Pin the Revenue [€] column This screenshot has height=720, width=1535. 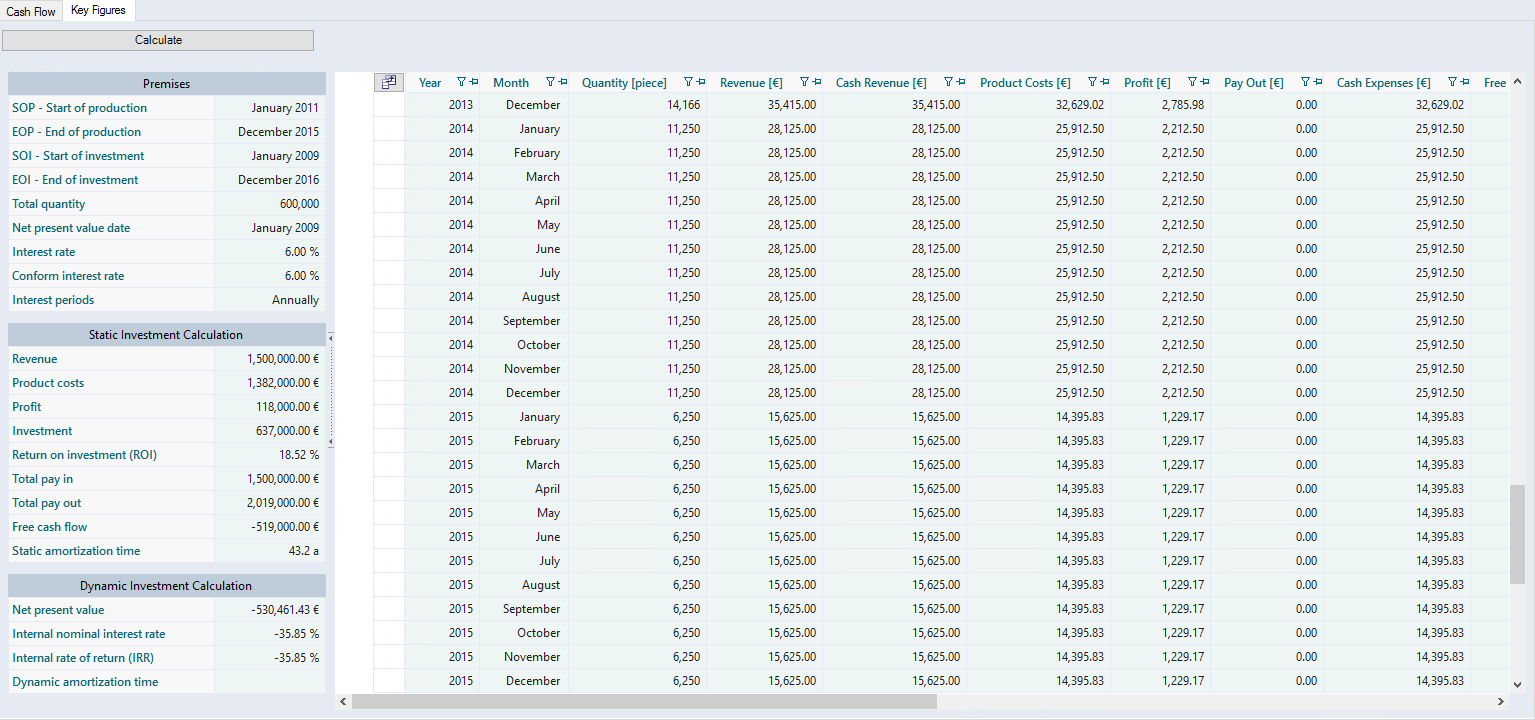click(816, 83)
